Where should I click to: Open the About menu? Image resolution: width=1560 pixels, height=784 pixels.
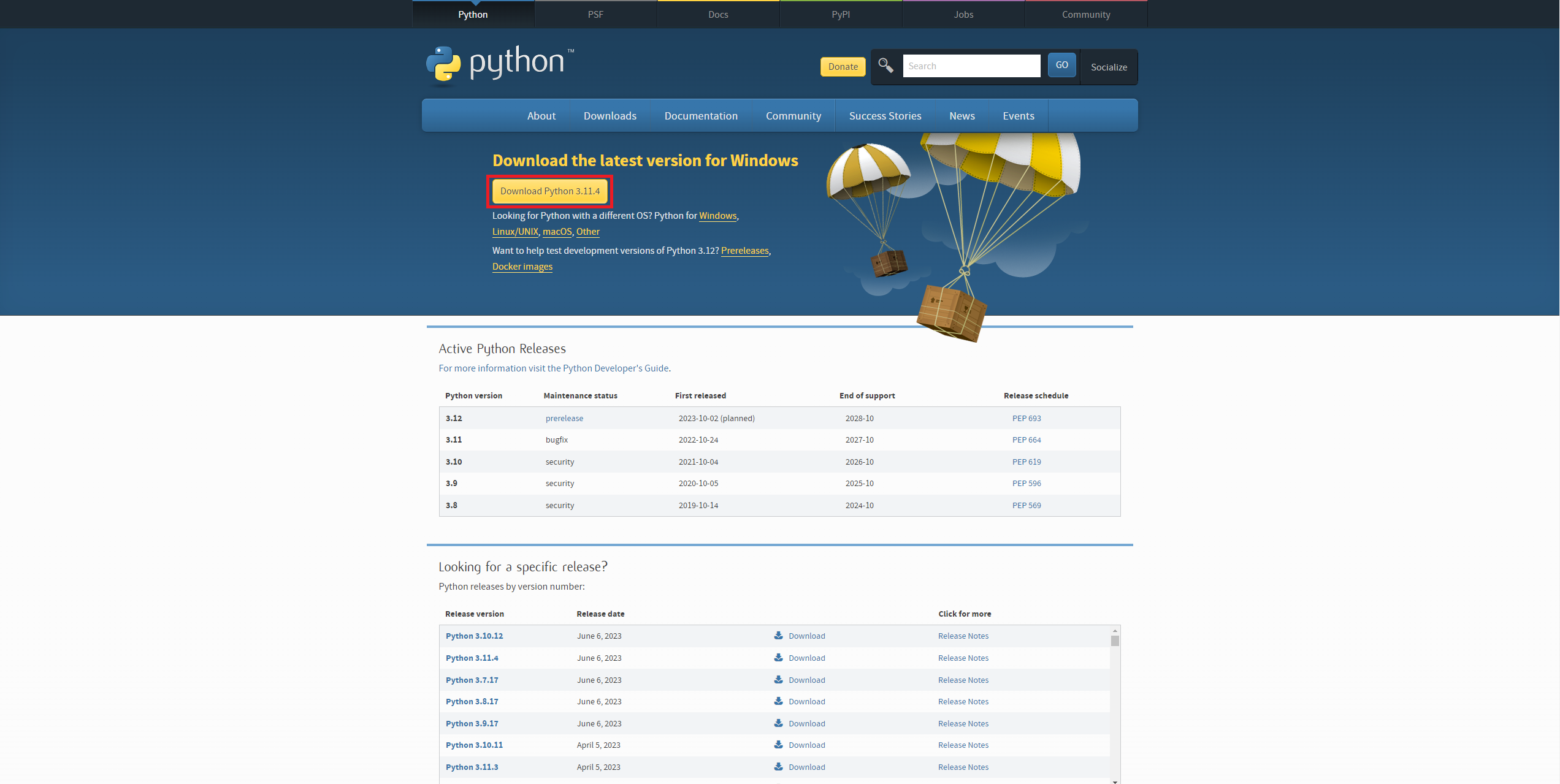tap(541, 116)
